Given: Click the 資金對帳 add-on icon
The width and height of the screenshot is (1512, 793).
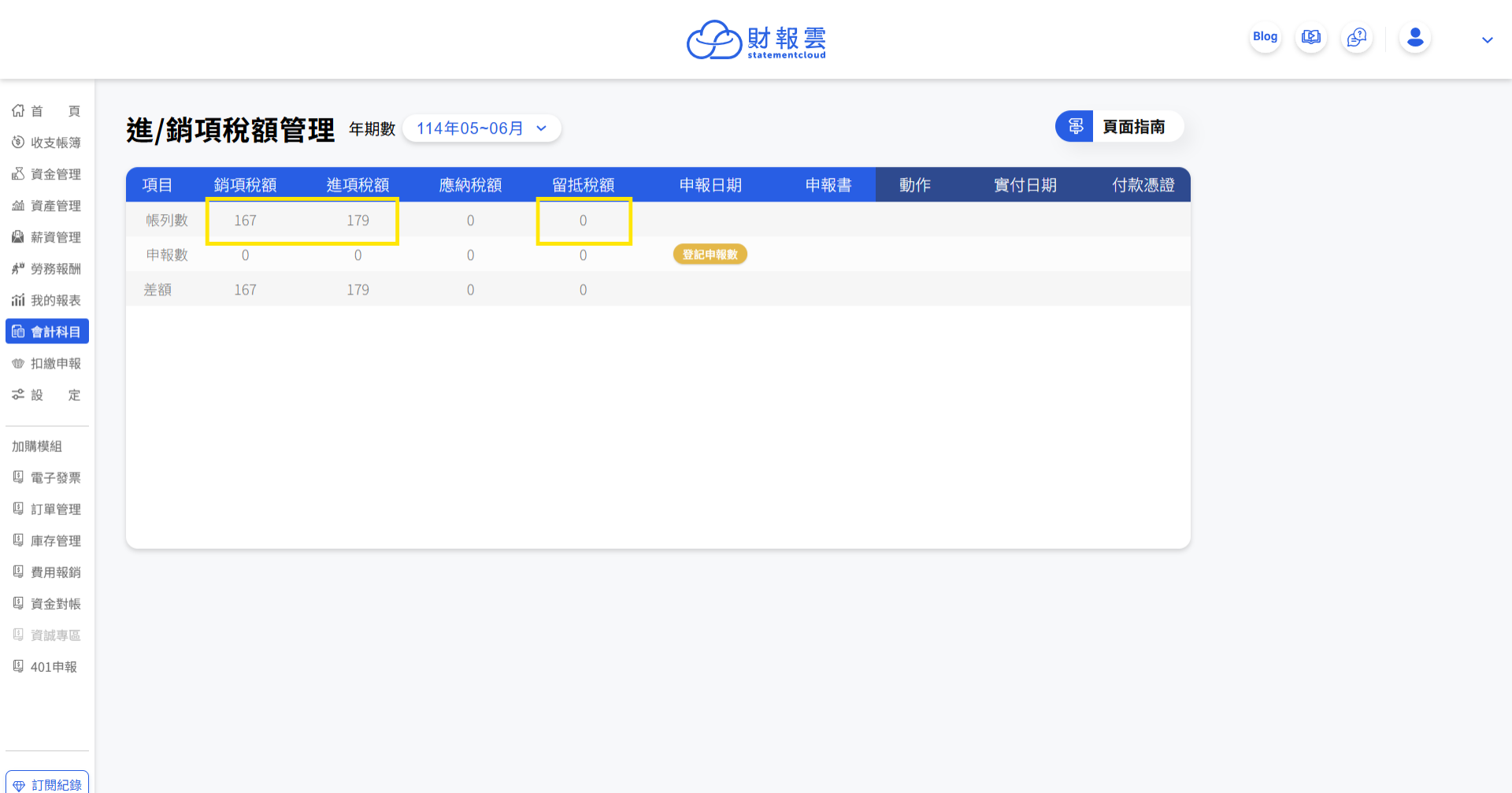Looking at the screenshot, I should tap(18, 603).
